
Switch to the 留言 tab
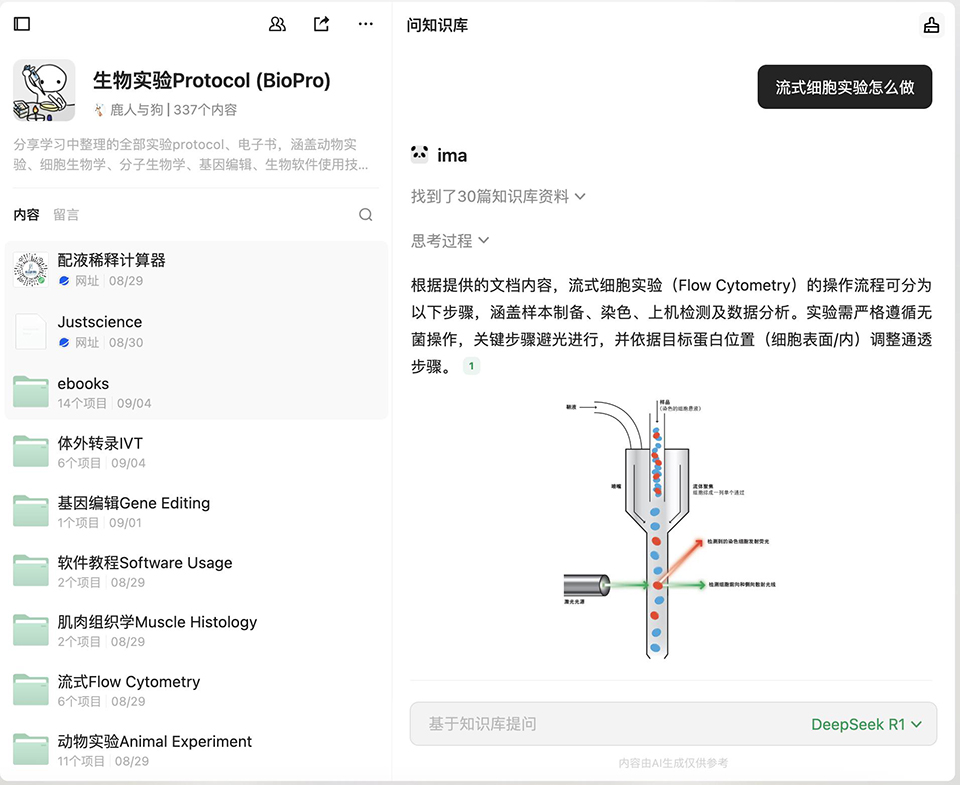tap(66, 214)
